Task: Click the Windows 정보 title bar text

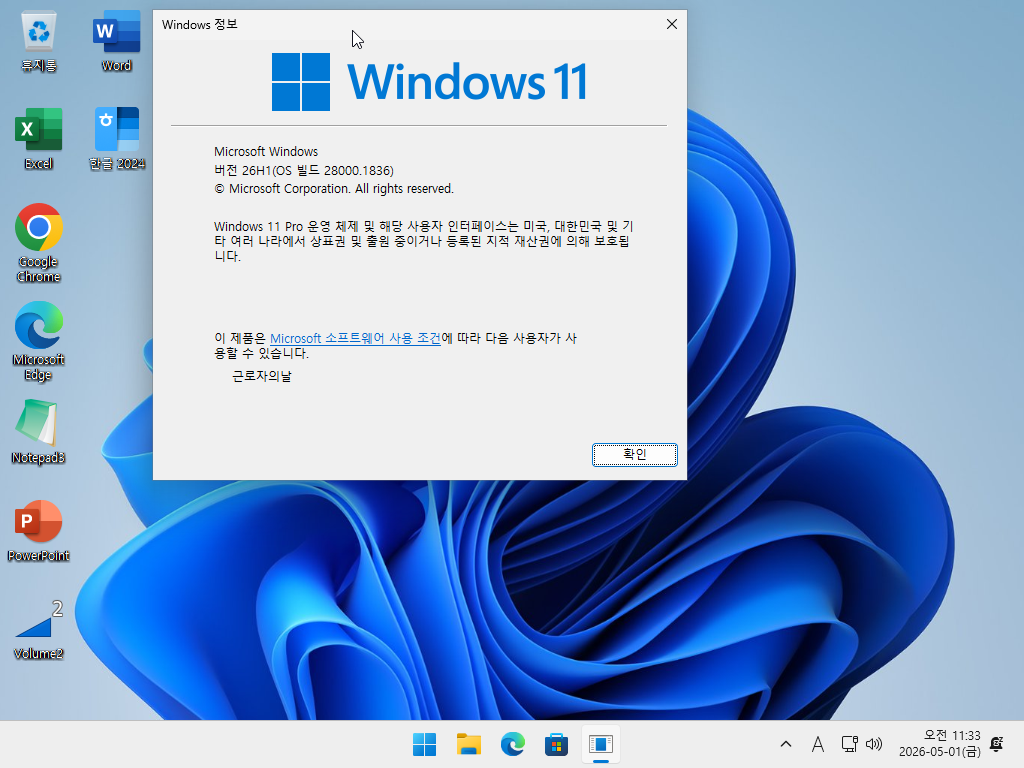Action: click(x=200, y=25)
